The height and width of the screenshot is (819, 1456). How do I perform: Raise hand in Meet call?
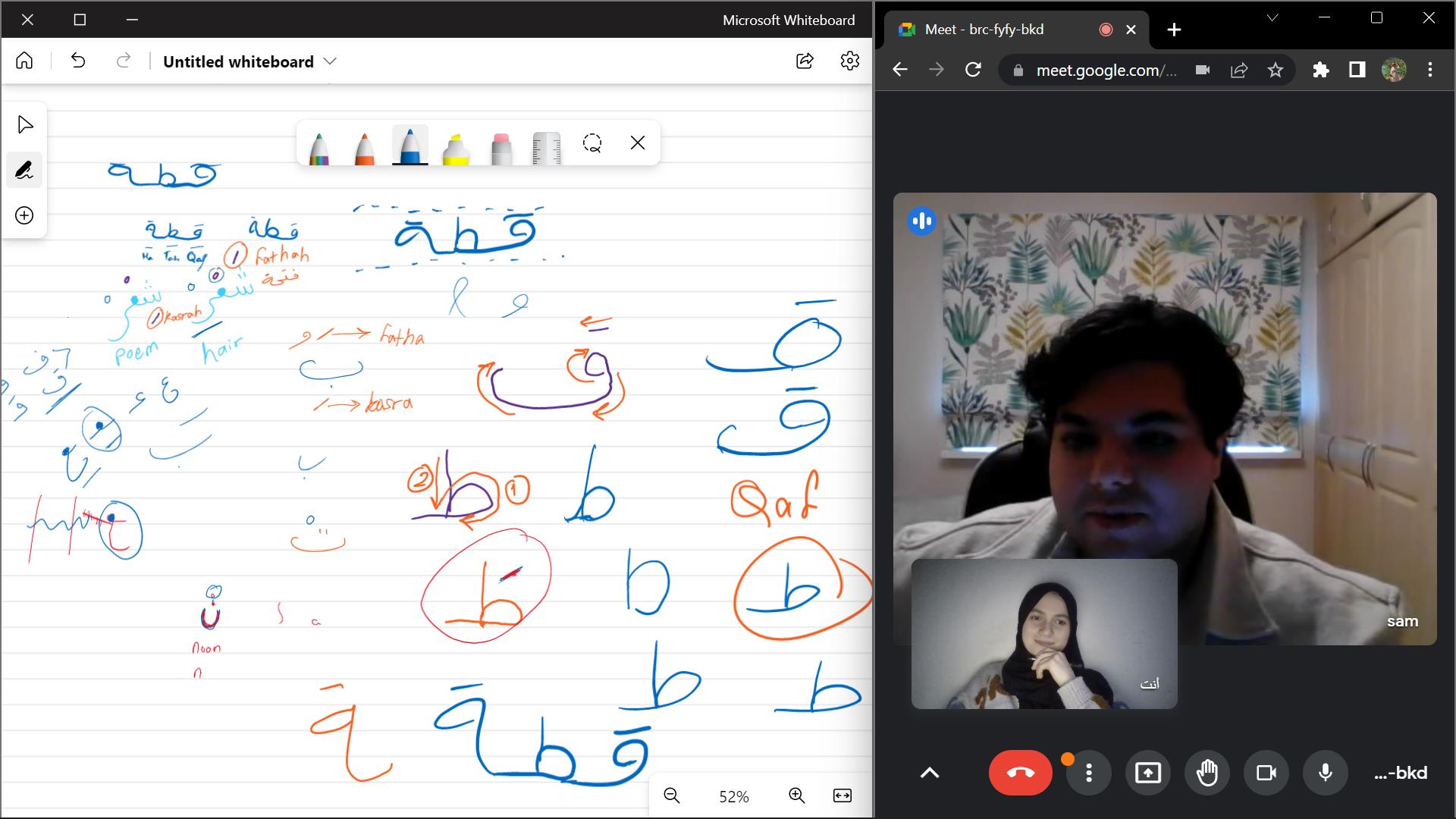click(1207, 773)
